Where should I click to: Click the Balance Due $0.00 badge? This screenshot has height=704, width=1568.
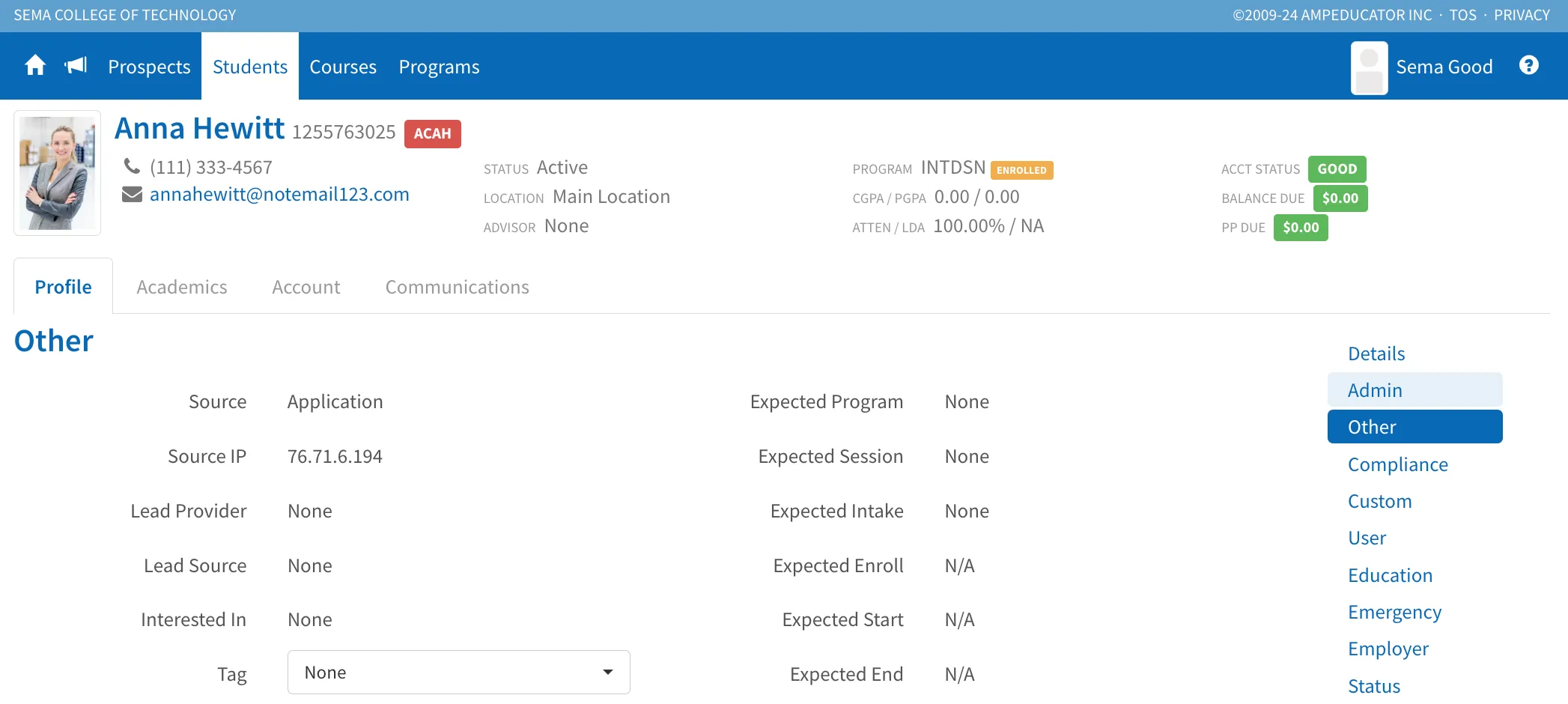point(1340,198)
